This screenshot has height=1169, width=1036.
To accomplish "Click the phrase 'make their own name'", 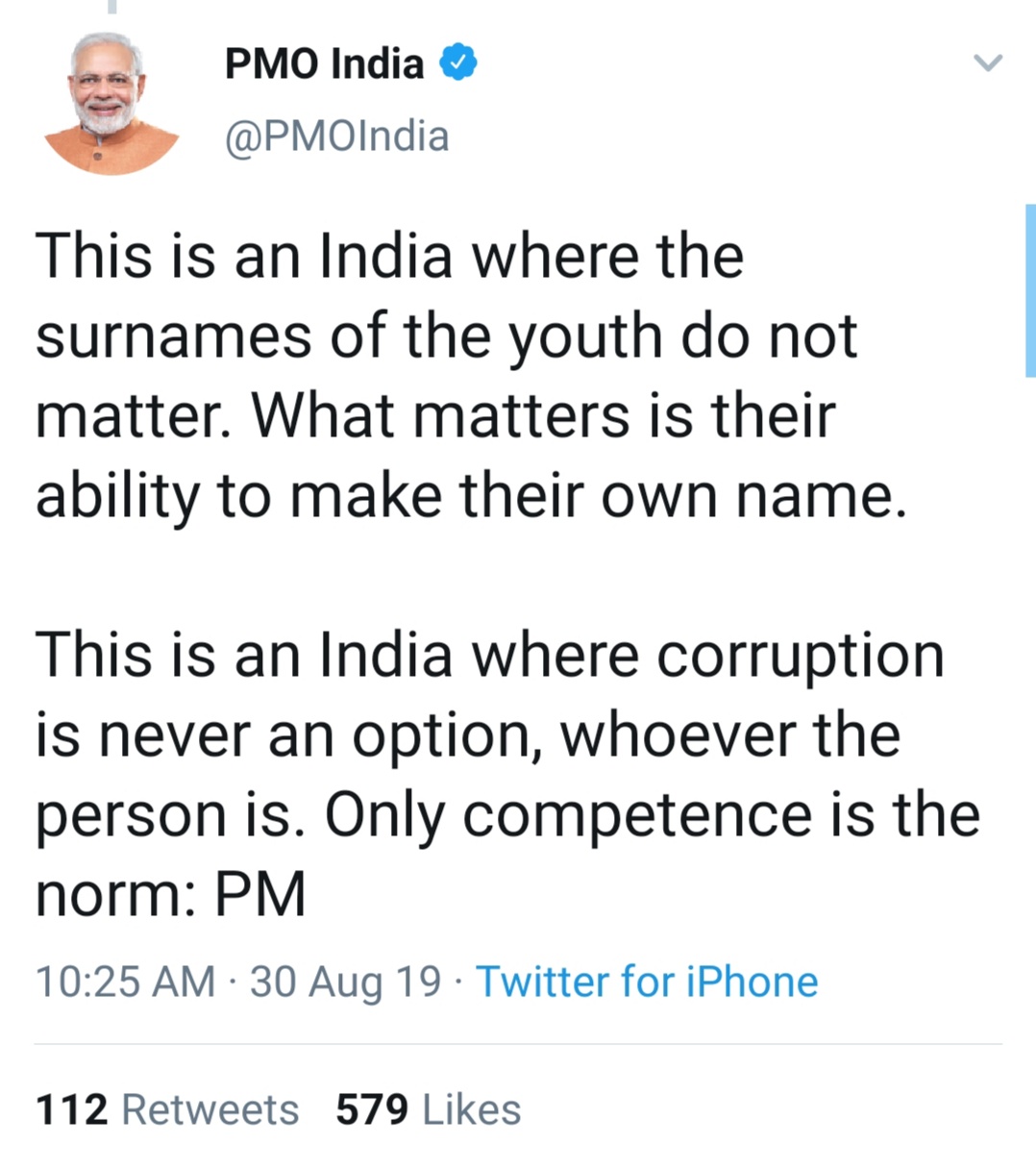I will click(597, 496).
